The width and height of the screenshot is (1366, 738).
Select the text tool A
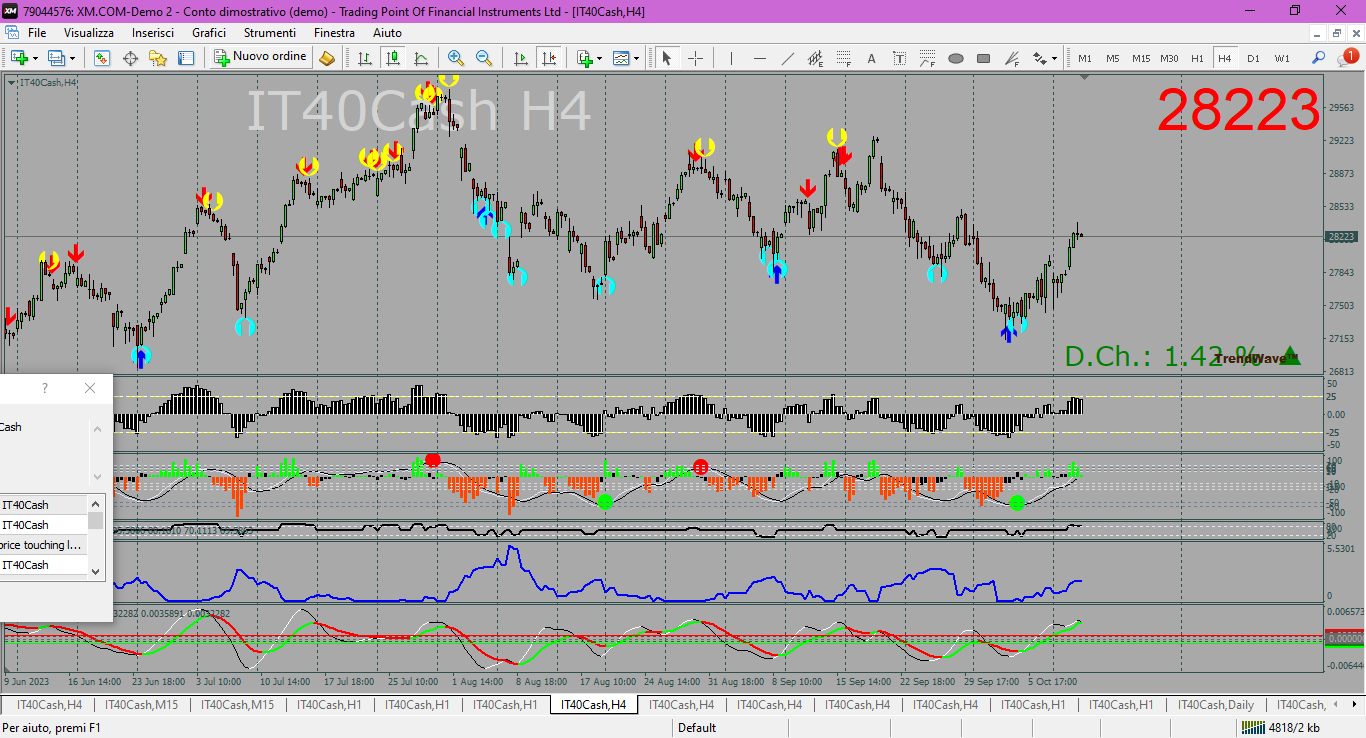click(872, 58)
